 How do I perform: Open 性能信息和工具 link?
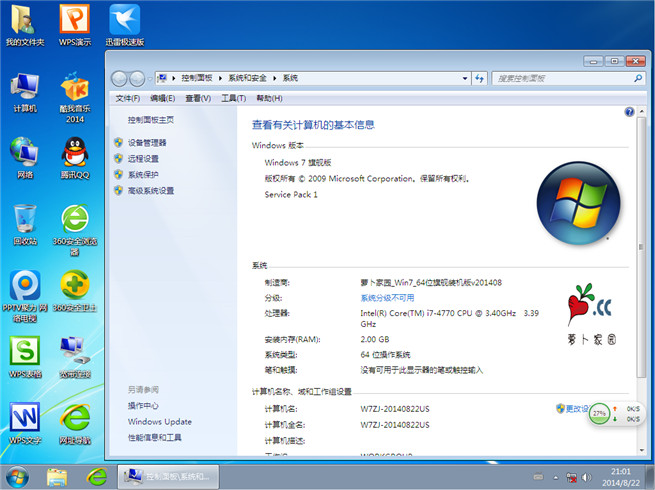155,437
